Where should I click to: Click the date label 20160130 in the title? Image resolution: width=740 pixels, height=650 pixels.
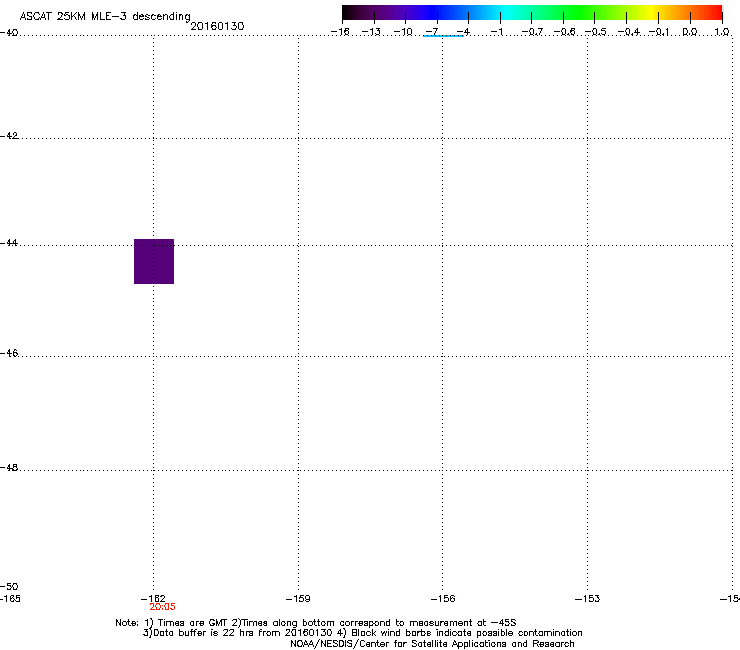tap(217, 26)
